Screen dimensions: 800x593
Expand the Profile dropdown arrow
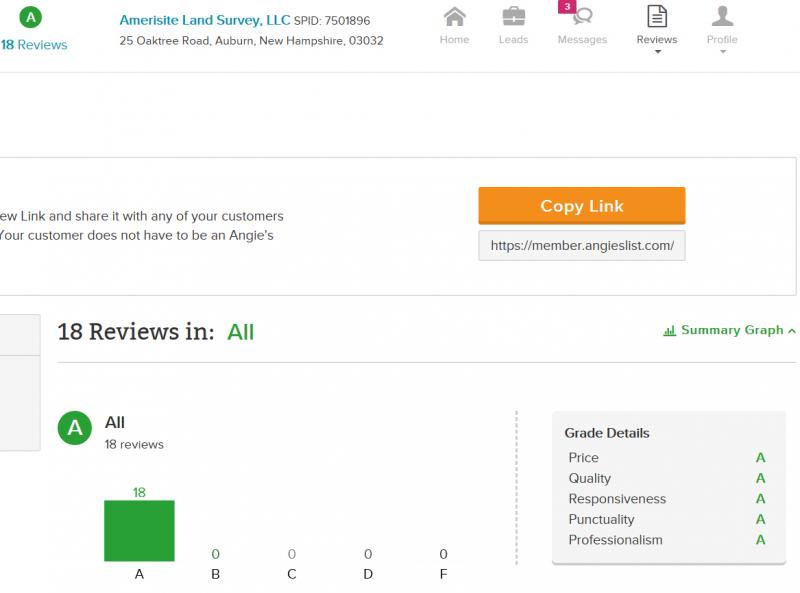722,52
